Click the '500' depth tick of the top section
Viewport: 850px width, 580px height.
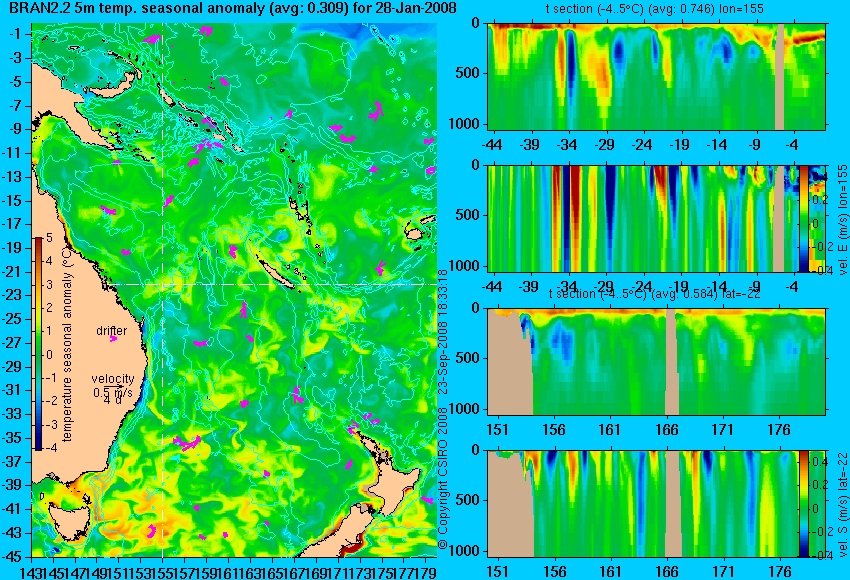[468, 73]
